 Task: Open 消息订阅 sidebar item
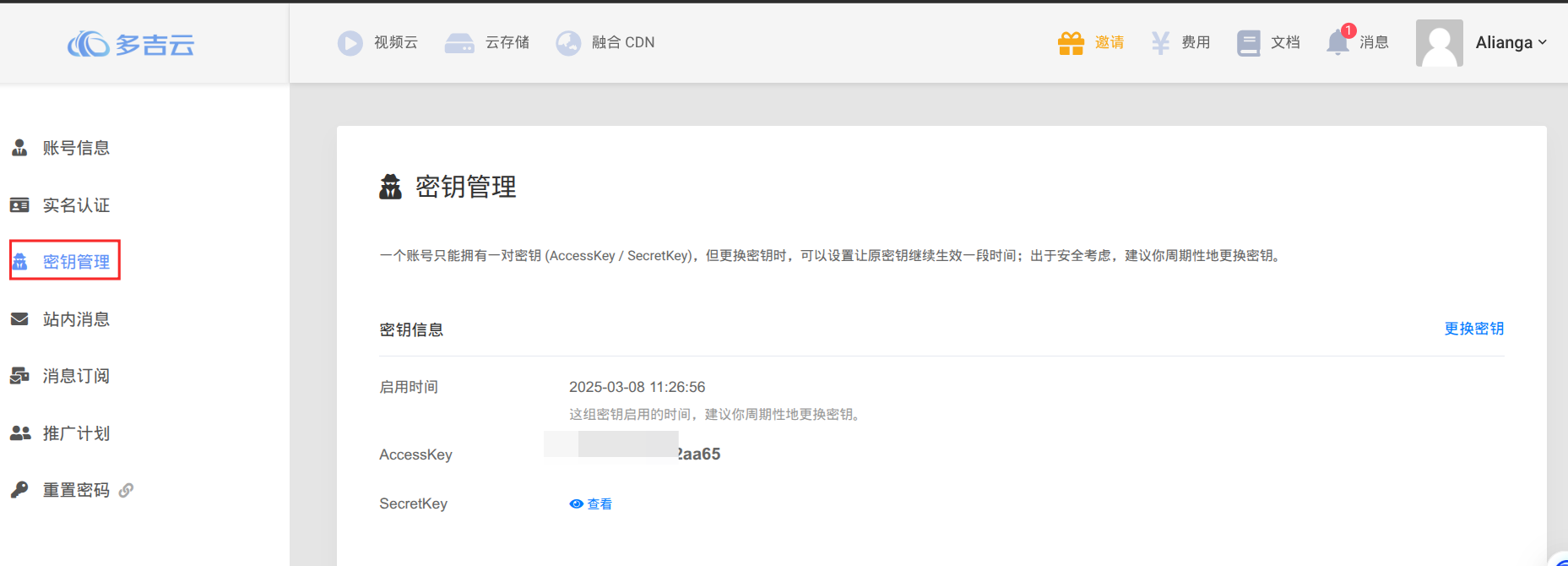[x=76, y=376]
